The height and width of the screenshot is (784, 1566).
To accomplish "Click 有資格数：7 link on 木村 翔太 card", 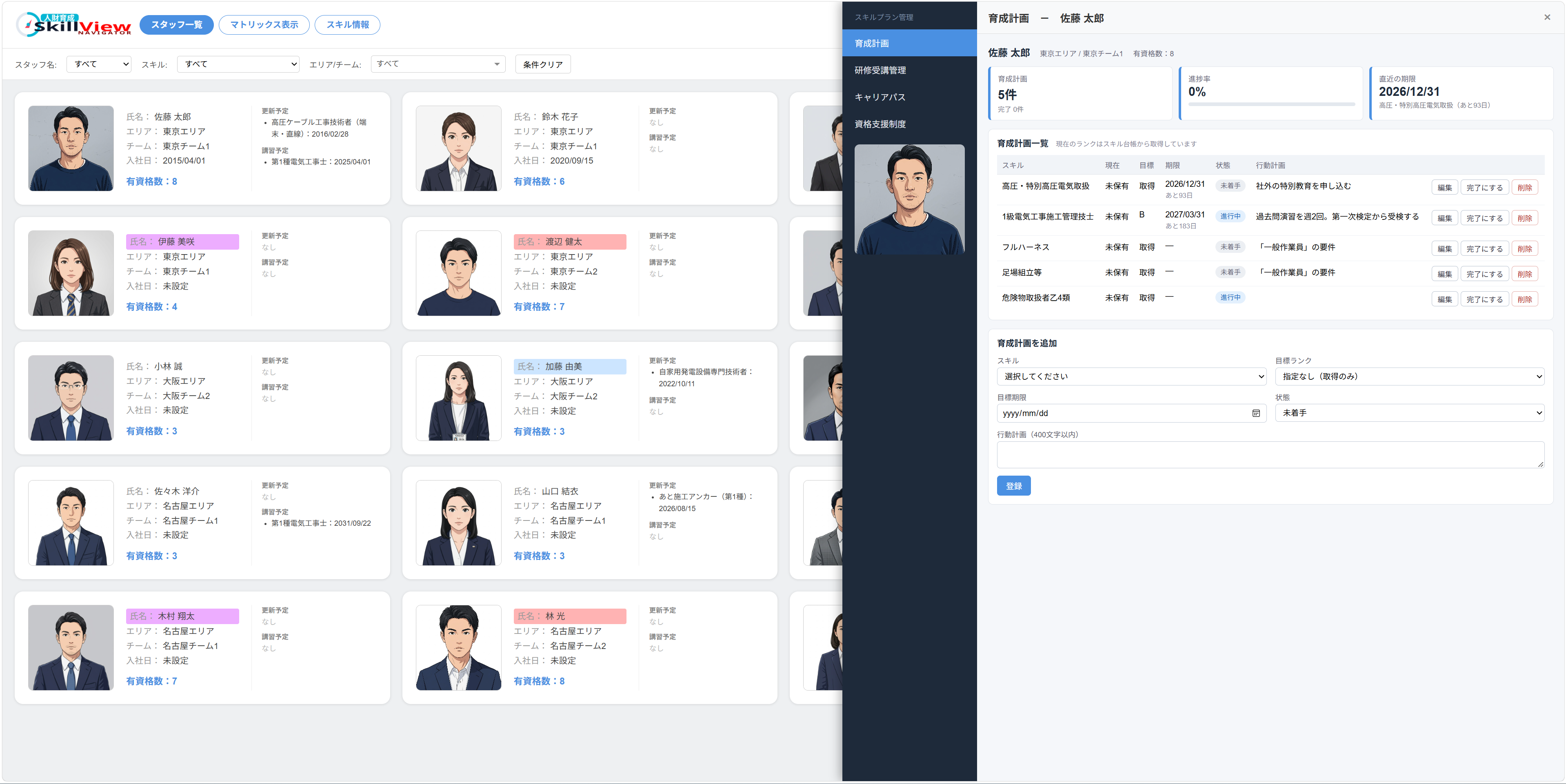I will click(151, 681).
